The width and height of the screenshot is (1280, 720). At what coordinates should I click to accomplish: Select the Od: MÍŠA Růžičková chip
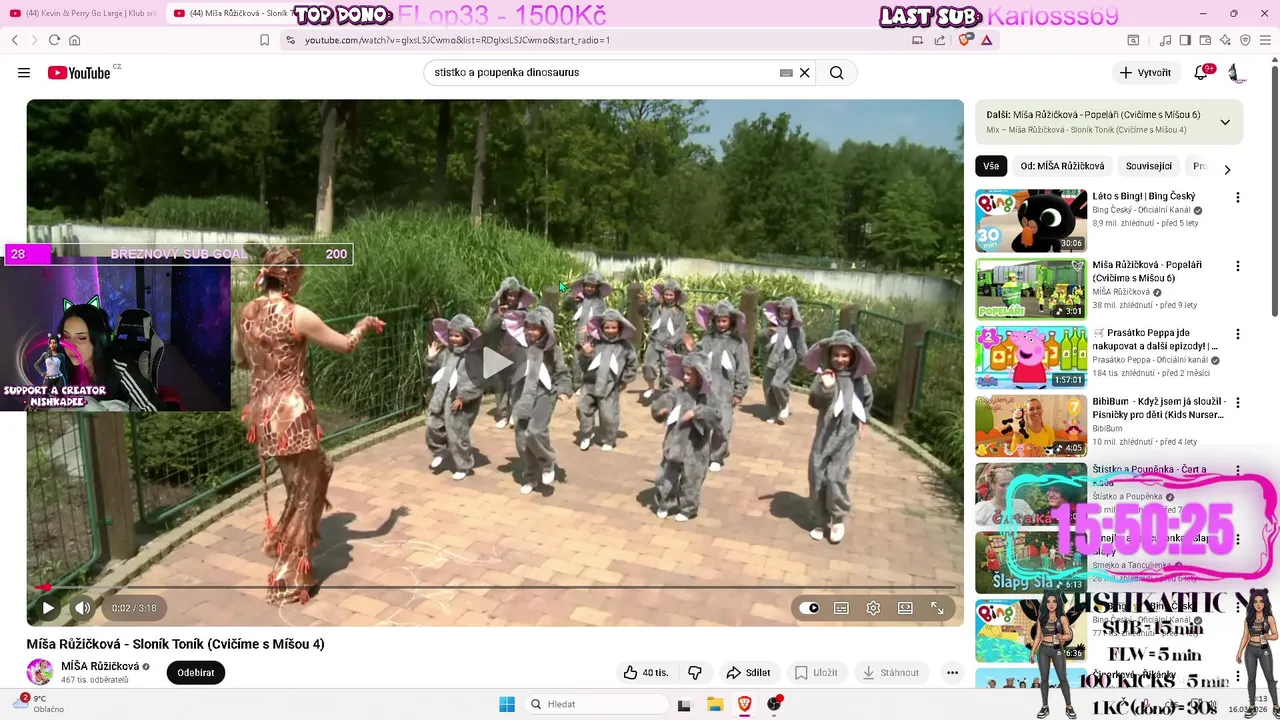[1062, 166]
